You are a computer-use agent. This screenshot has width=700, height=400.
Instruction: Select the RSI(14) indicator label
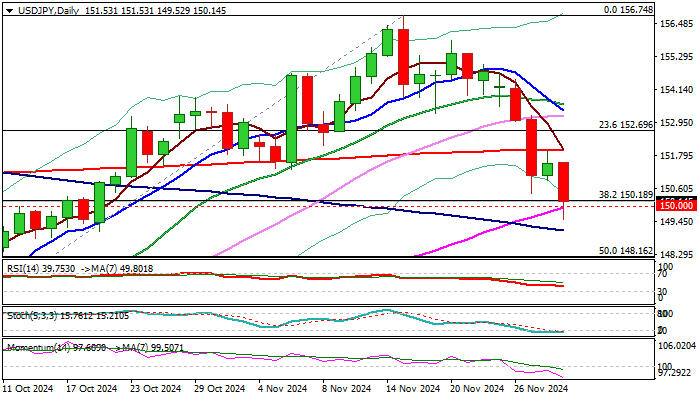[x=23, y=266]
